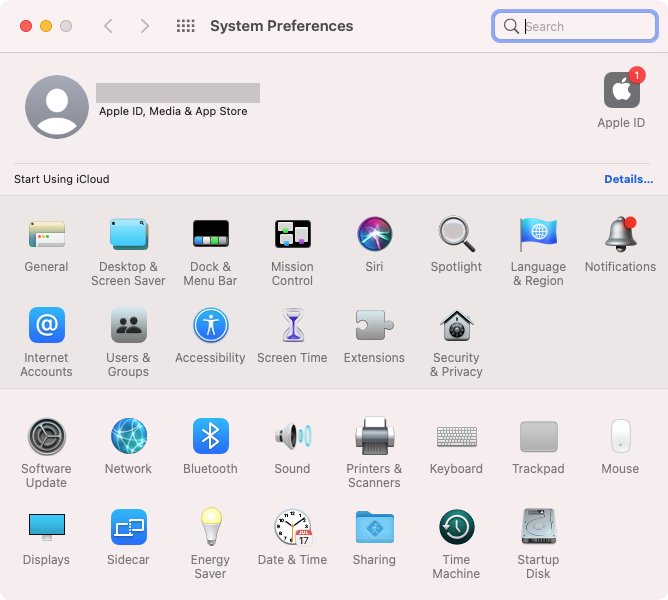Viewport: 668px width, 600px height.
Task: Go forward with the forward arrow
Action: pyautogui.click(x=145, y=26)
